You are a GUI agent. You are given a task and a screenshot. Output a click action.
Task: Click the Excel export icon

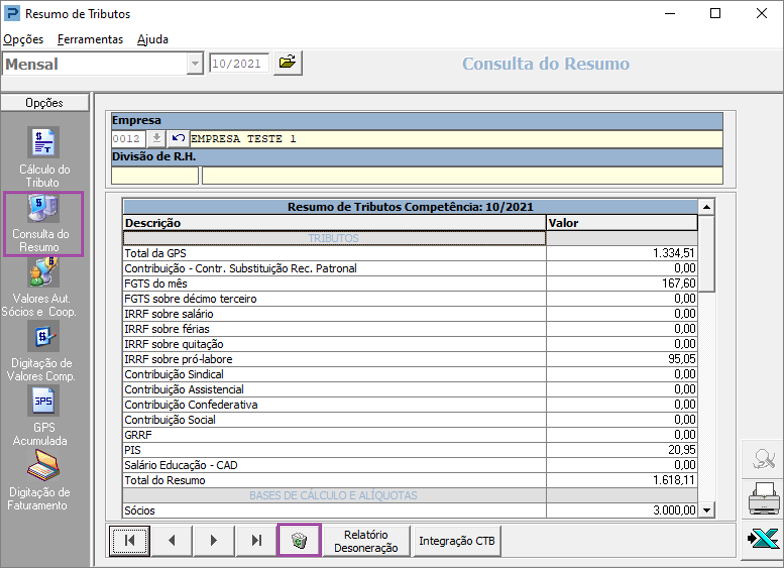pos(763,539)
